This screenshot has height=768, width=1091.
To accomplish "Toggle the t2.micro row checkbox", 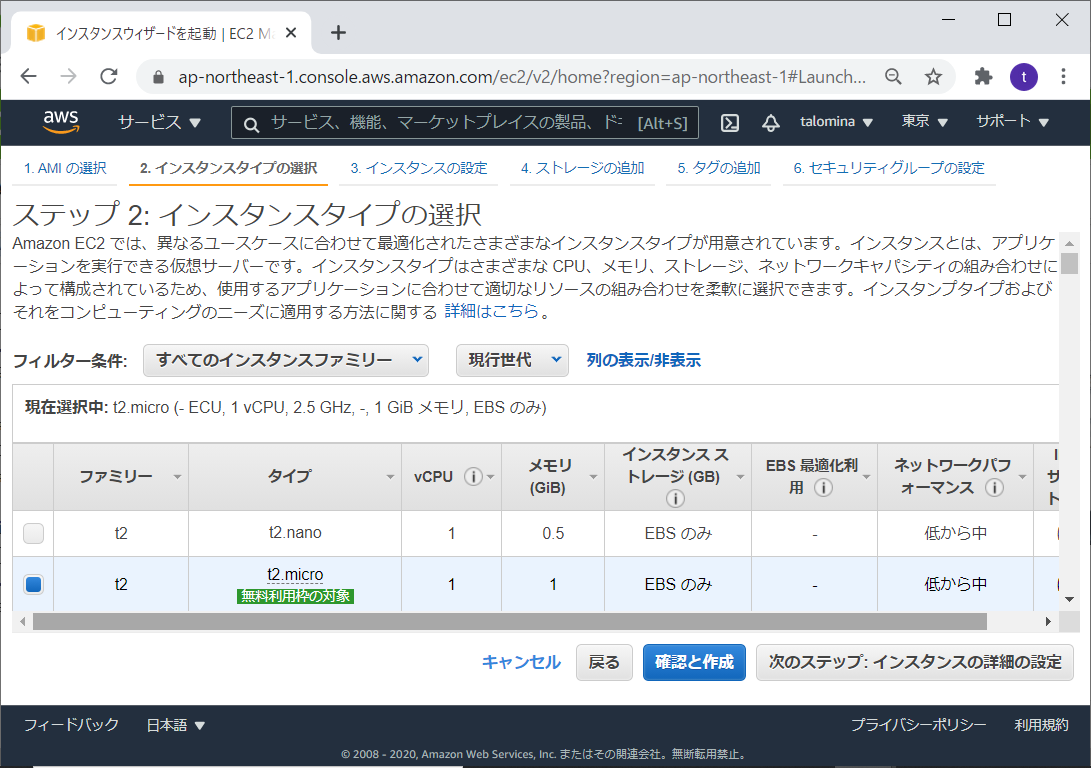I will tap(33, 584).
